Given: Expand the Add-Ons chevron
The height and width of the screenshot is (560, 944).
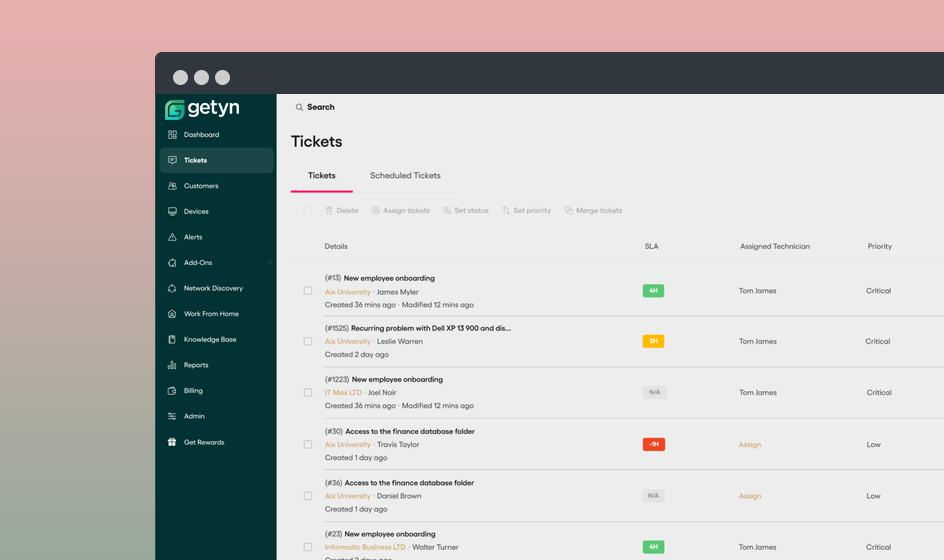Looking at the screenshot, I should coord(269,263).
